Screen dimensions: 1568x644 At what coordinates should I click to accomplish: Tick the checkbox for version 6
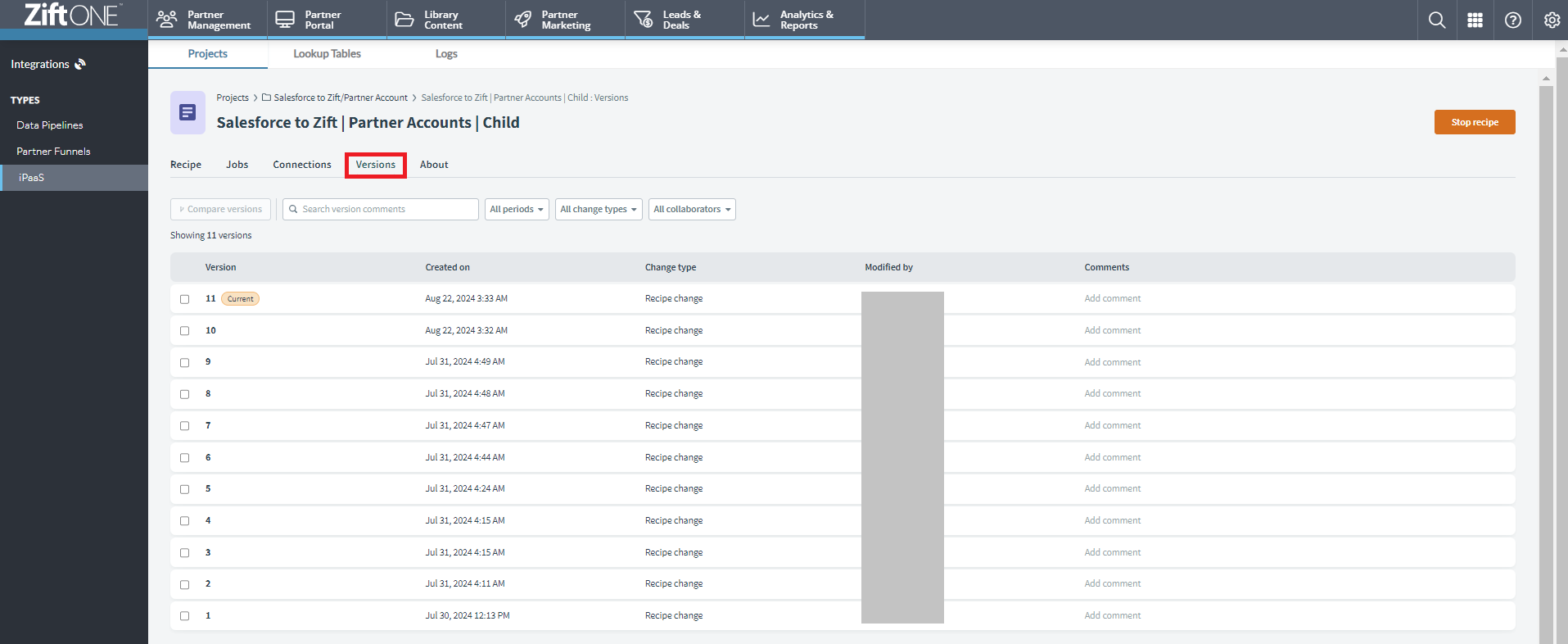click(x=185, y=458)
